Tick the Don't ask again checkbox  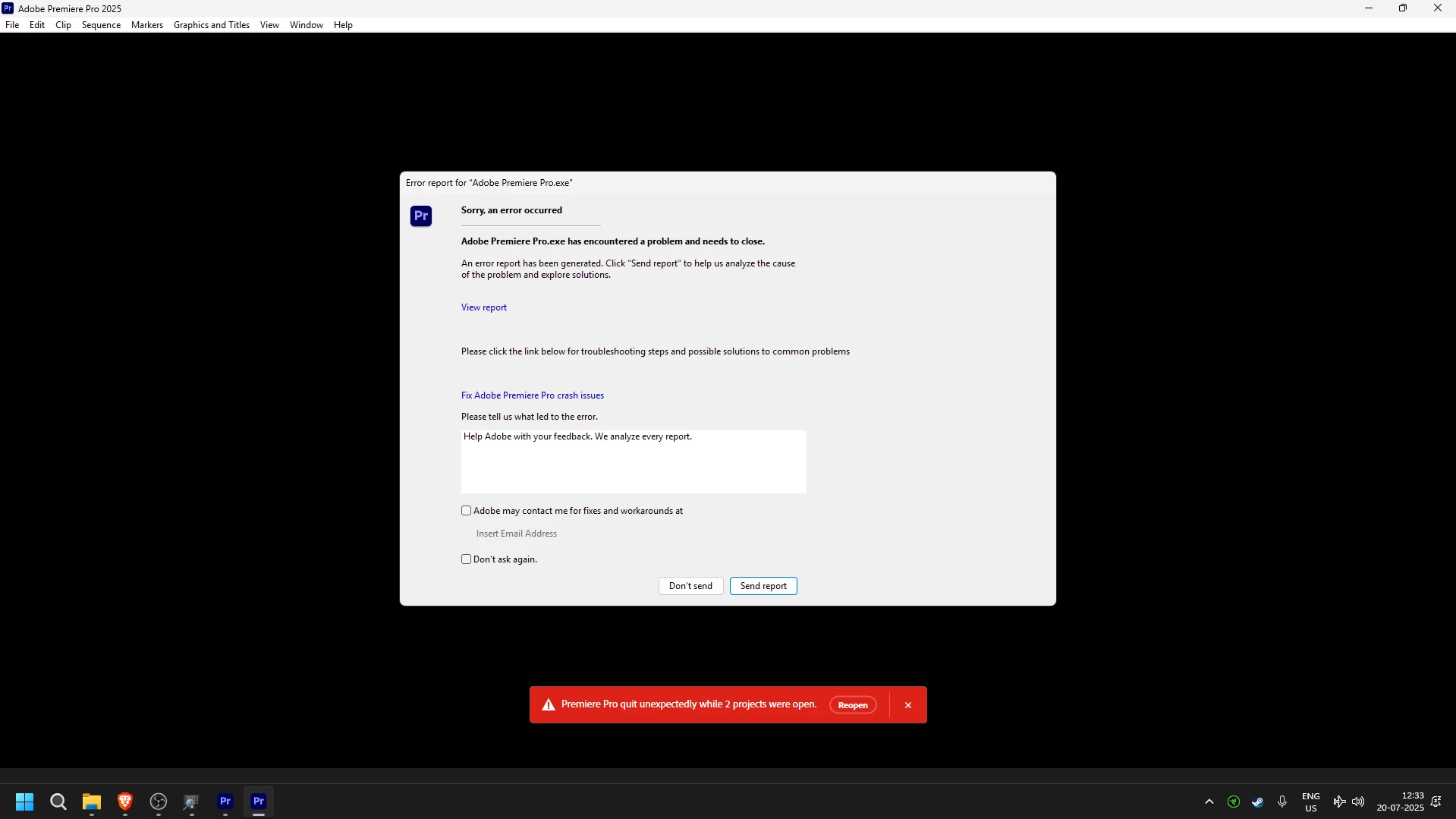[x=467, y=559]
